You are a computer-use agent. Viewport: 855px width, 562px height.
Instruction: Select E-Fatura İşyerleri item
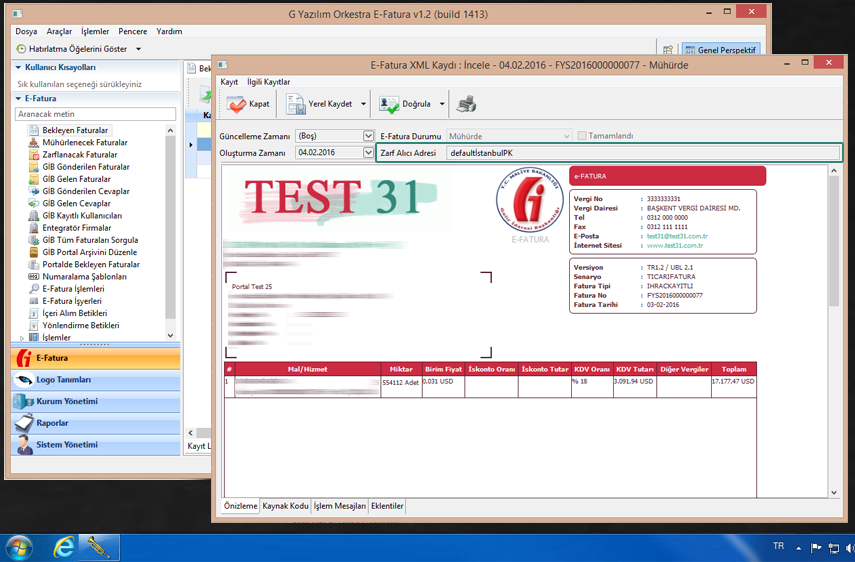click(71, 301)
